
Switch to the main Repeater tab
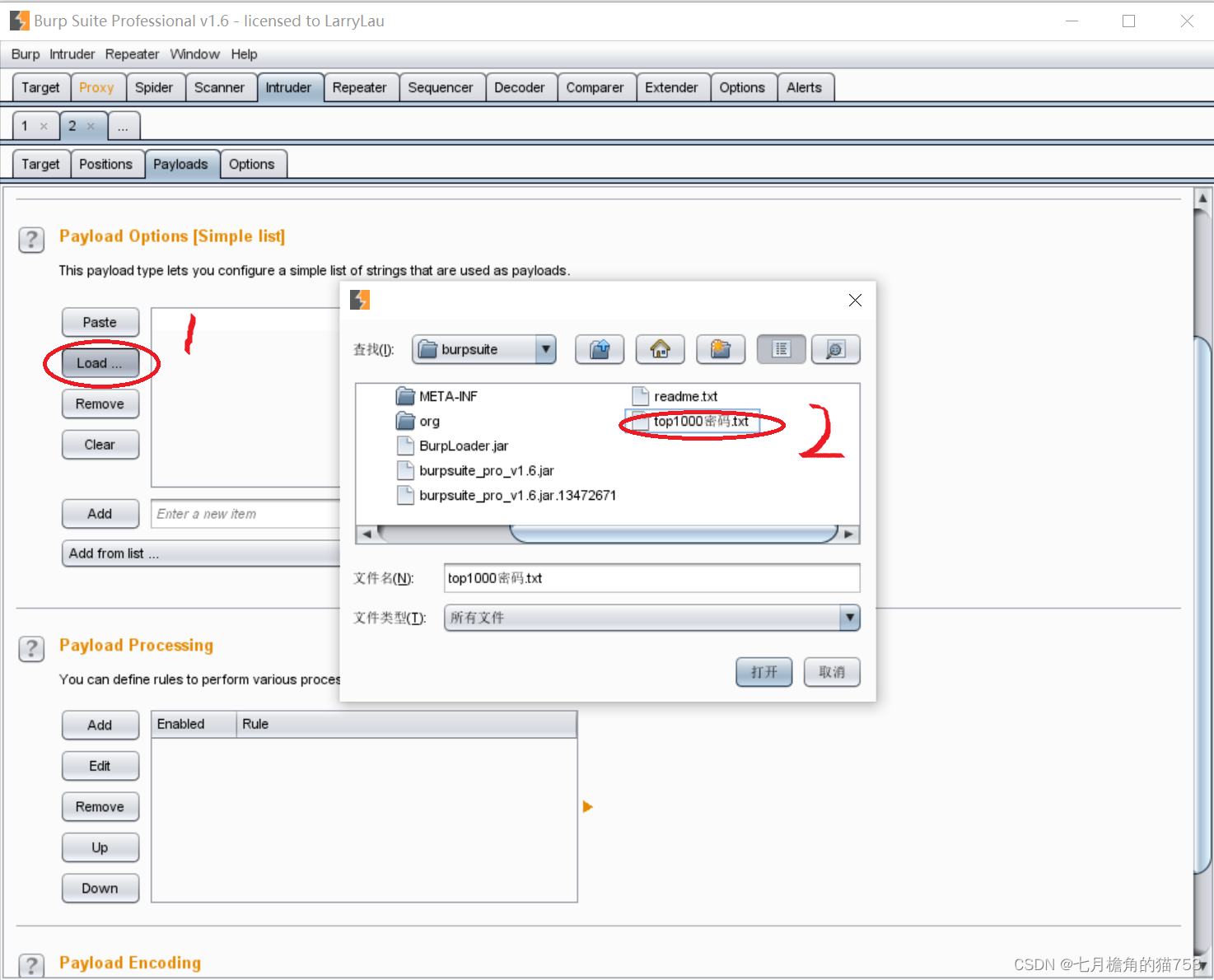[x=360, y=87]
